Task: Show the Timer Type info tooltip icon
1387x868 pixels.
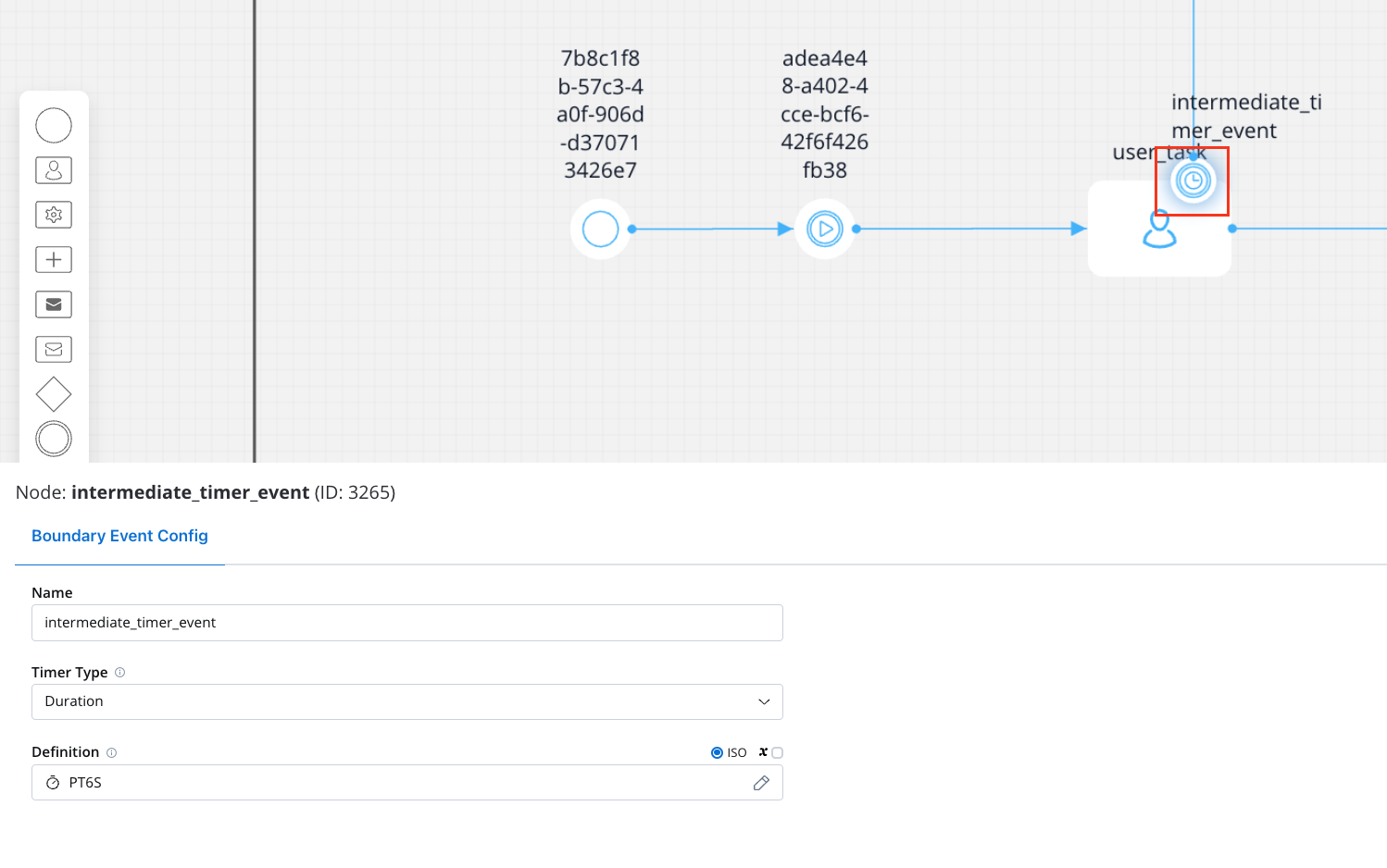Action: click(119, 673)
